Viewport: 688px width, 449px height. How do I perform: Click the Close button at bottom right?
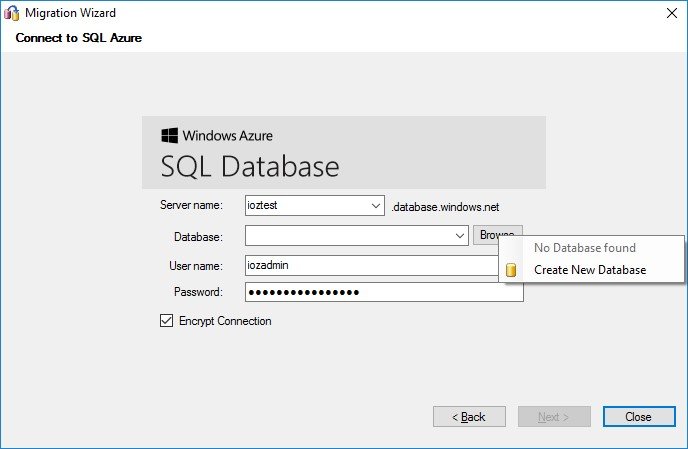pyautogui.click(x=639, y=417)
